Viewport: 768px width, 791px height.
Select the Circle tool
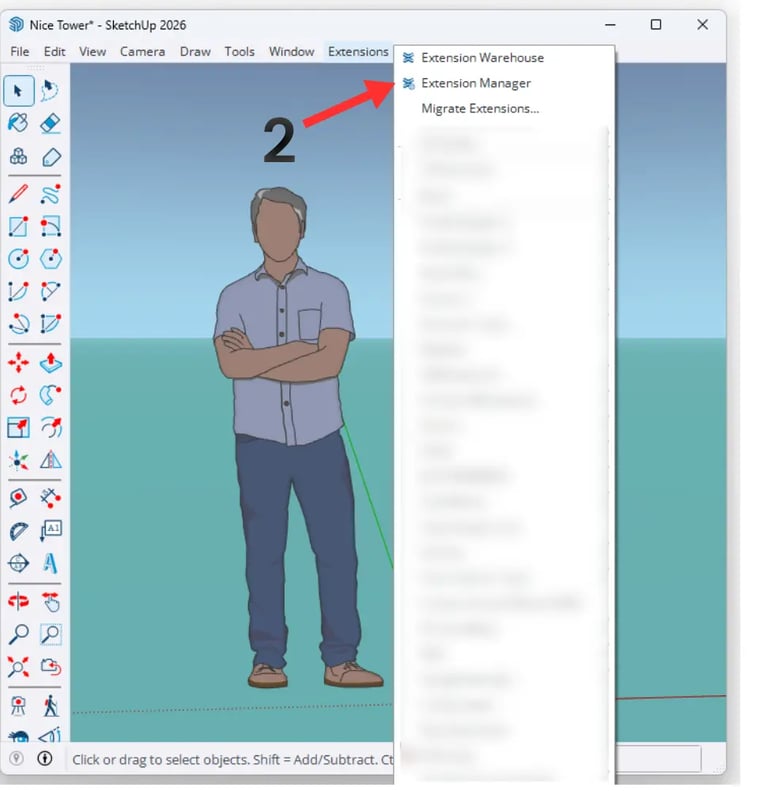pos(19,259)
